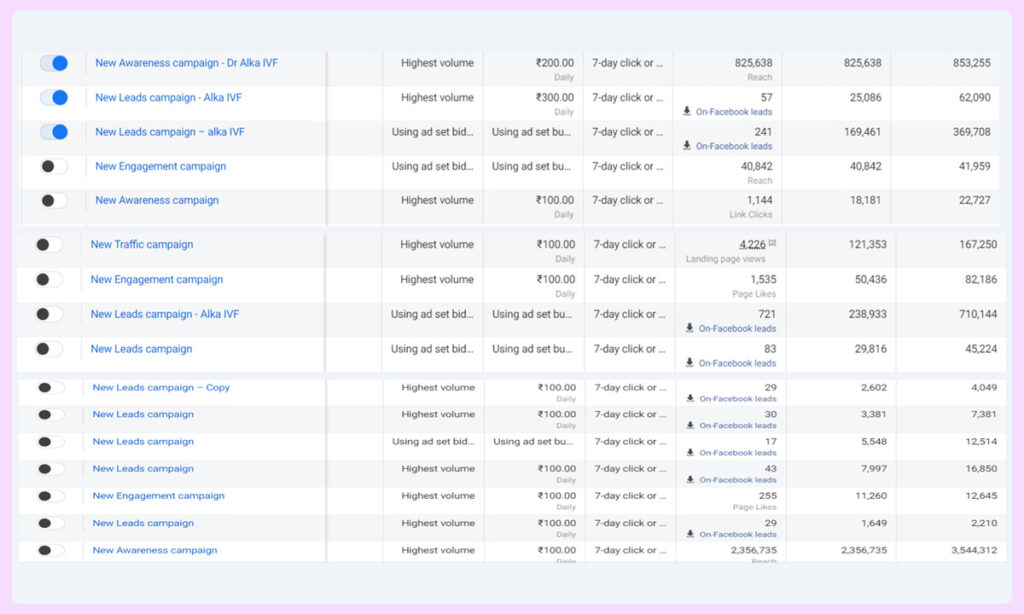Click the 3,544,312 impressions value
Image resolution: width=1024 pixels, height=614 pixels.
pyautogui.click(x=974, y=550)
